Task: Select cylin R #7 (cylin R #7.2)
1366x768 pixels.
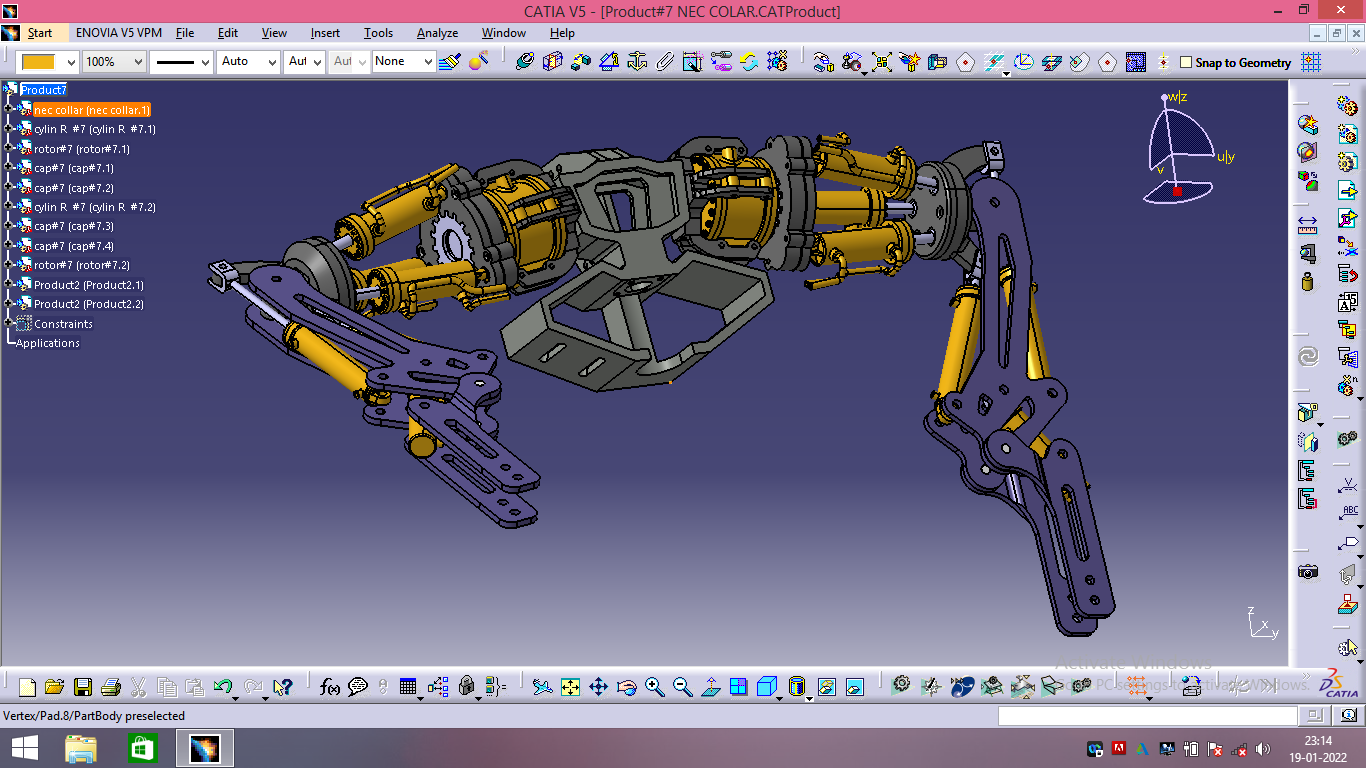Action: pyautogui.click(x=95, y=207)
